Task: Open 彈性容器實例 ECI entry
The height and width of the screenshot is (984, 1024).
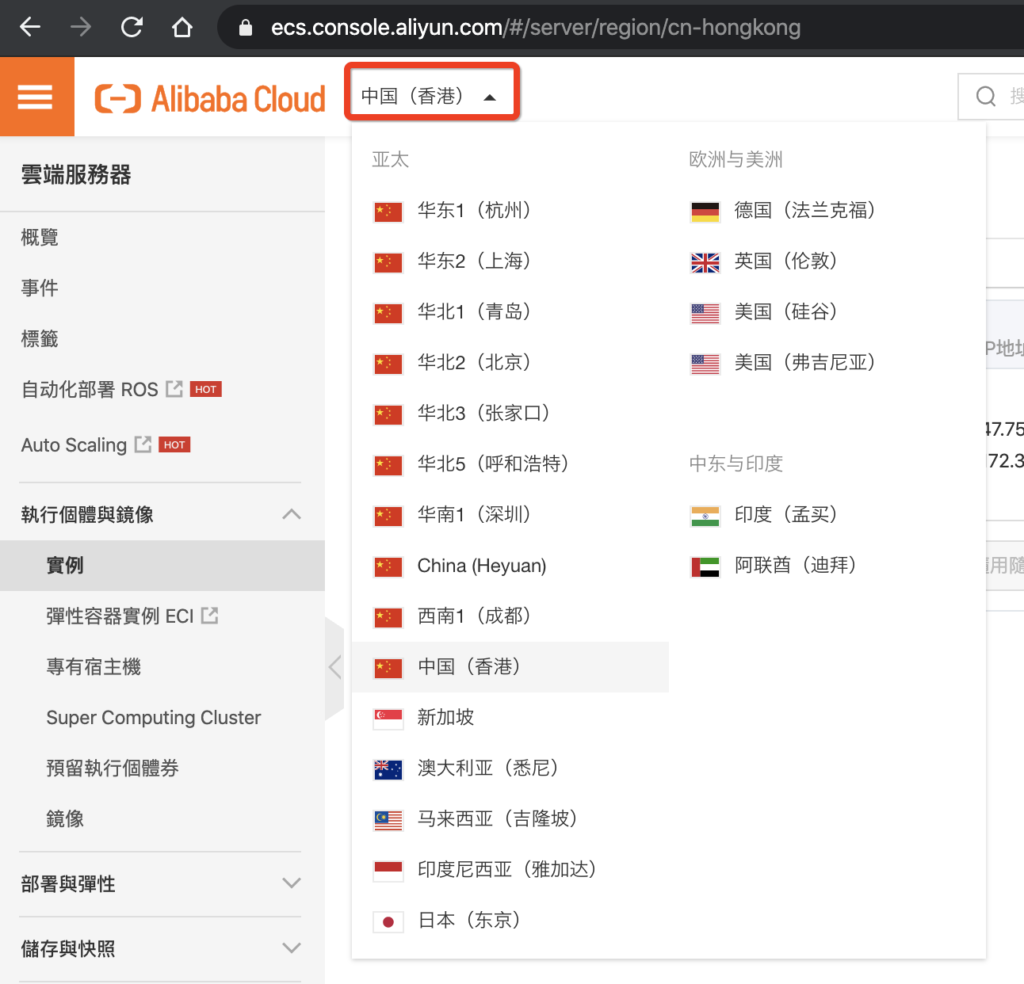Action: tap(120, 616)
